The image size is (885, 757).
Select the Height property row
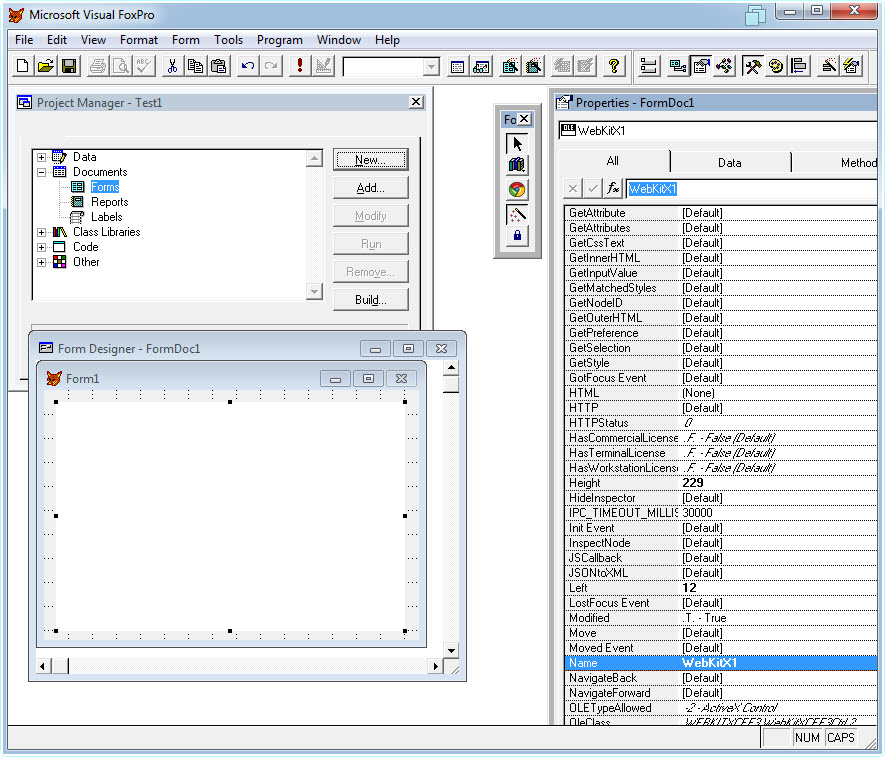click(721, 483)
